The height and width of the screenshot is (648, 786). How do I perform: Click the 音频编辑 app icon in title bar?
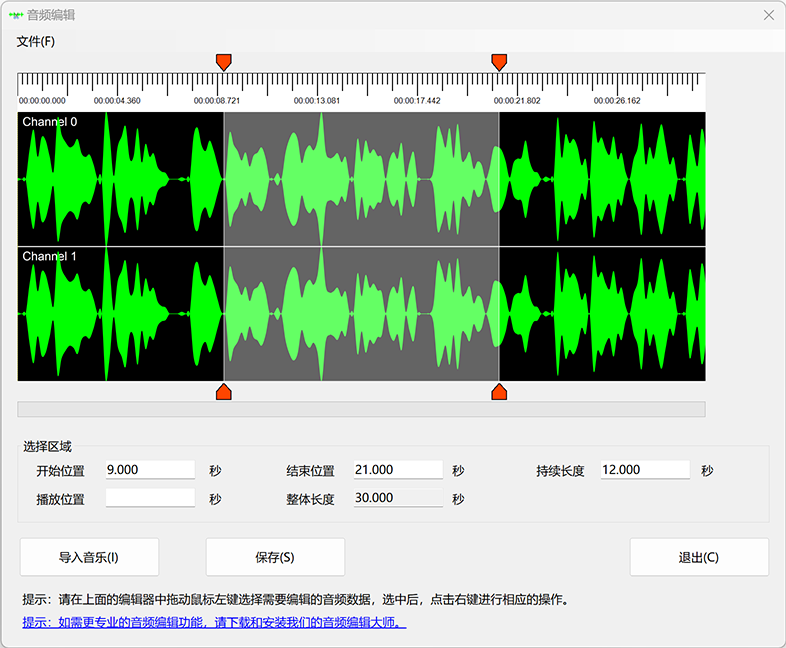16,15
